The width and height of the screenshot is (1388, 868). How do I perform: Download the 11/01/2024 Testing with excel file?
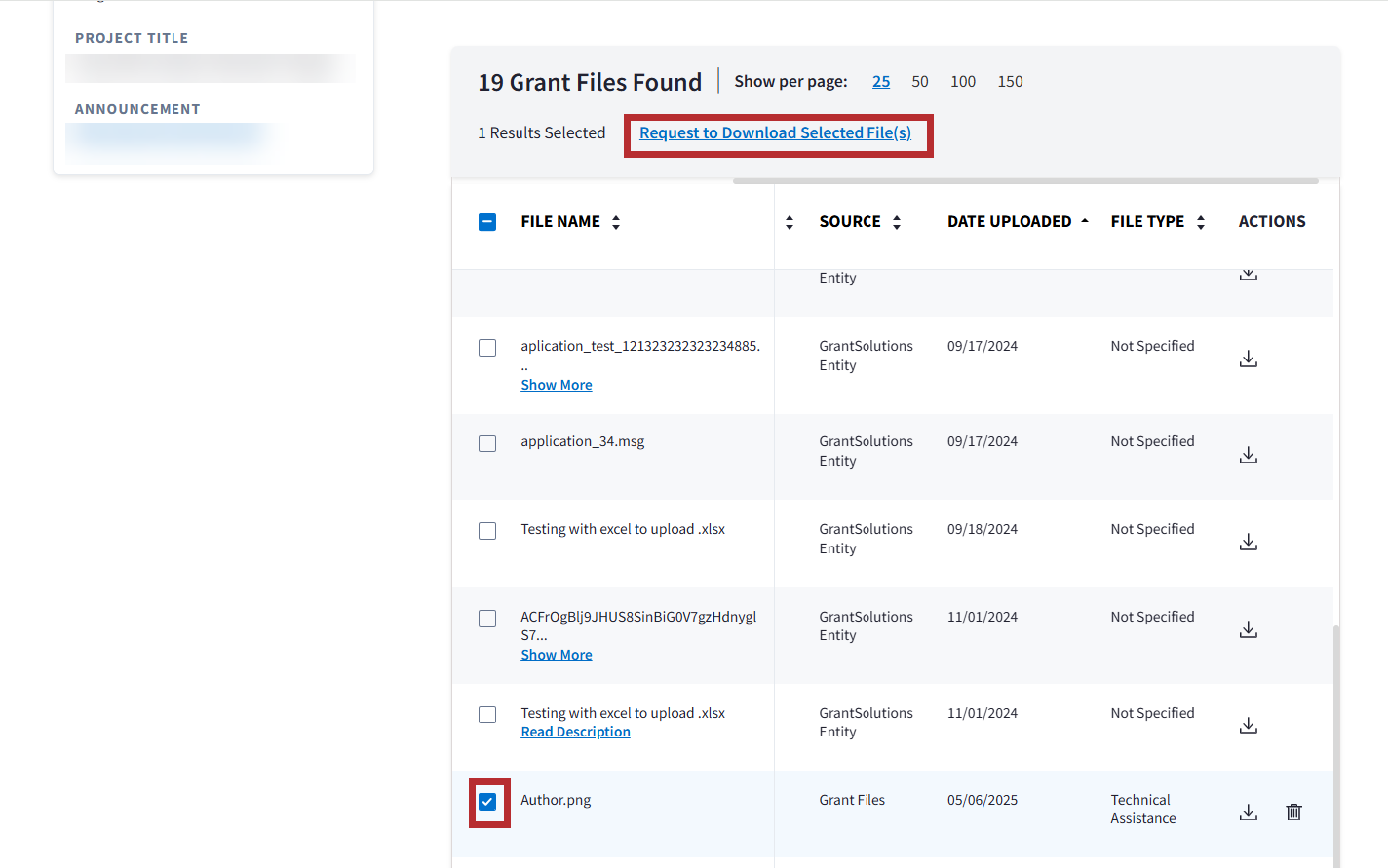(1248, 726)
